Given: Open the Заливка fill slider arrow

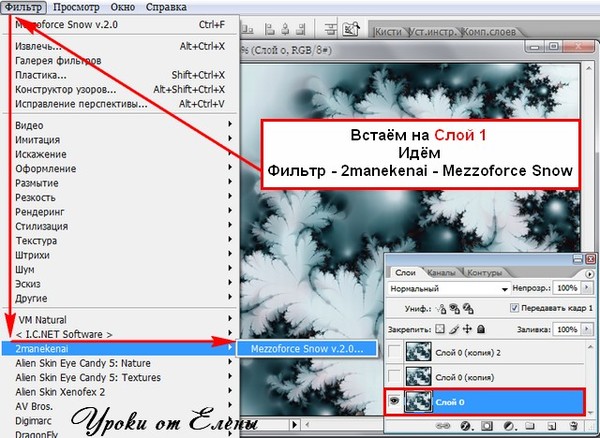Looking at the screenshot, I should click(587, 329).
